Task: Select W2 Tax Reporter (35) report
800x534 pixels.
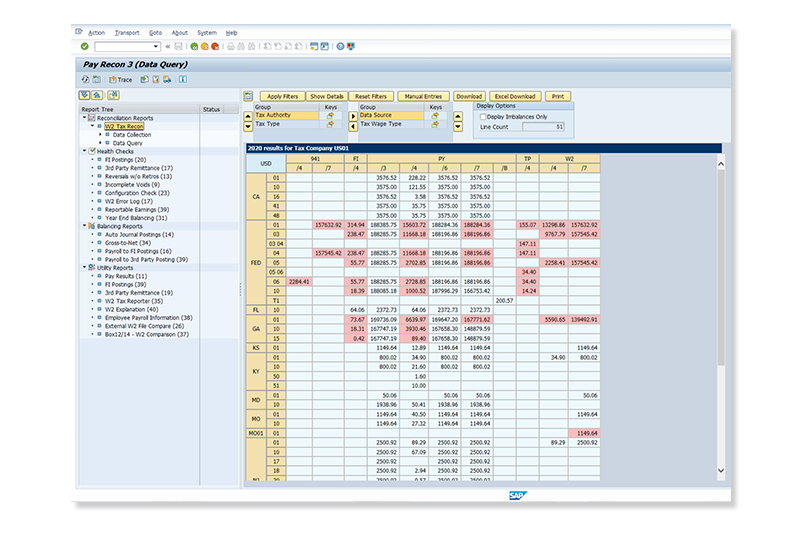Action: (x=134, y=301)
